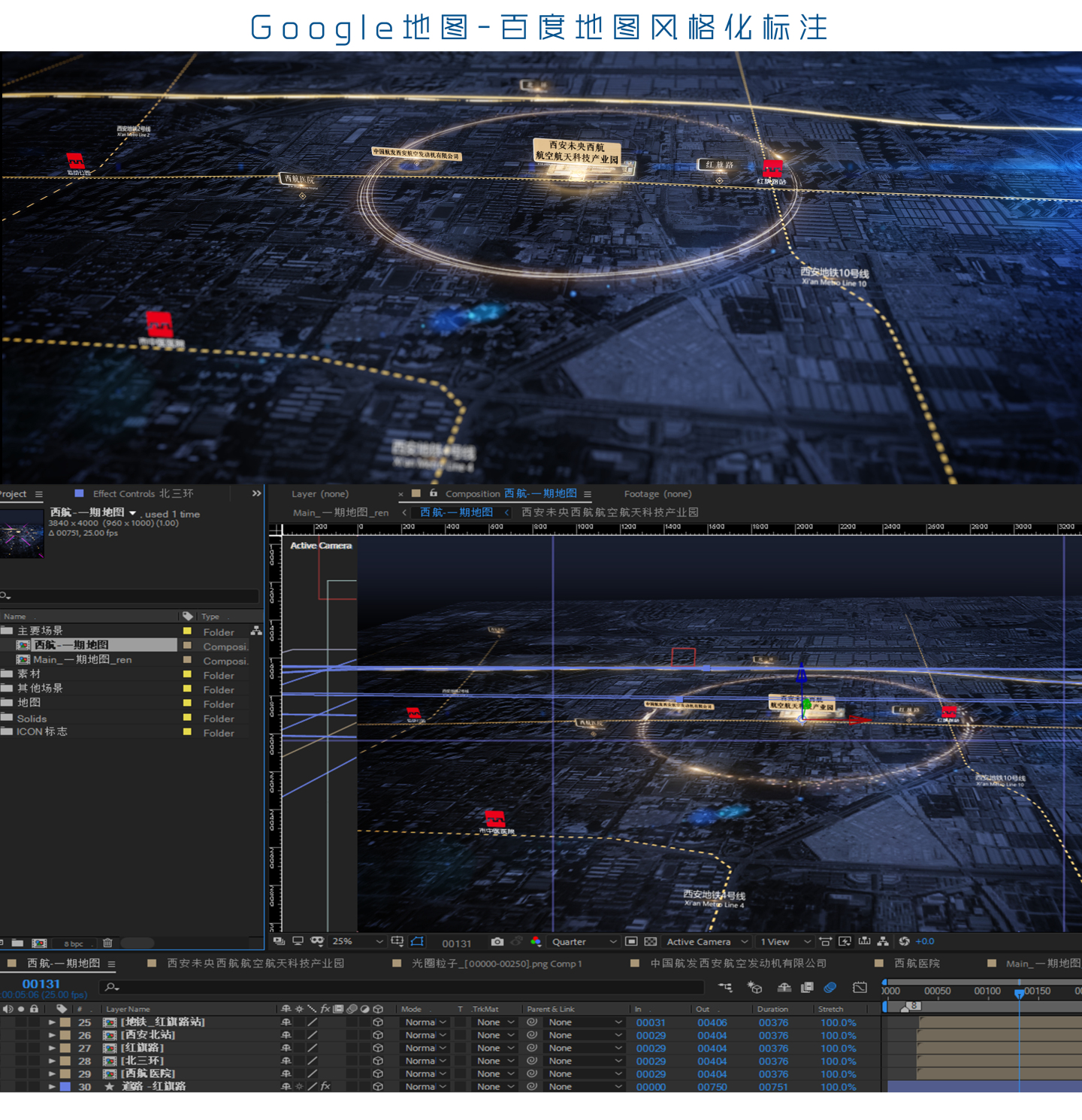Open the graph editor icon in timeline
Screen dimensions: 1082x1120
(860, 987)
